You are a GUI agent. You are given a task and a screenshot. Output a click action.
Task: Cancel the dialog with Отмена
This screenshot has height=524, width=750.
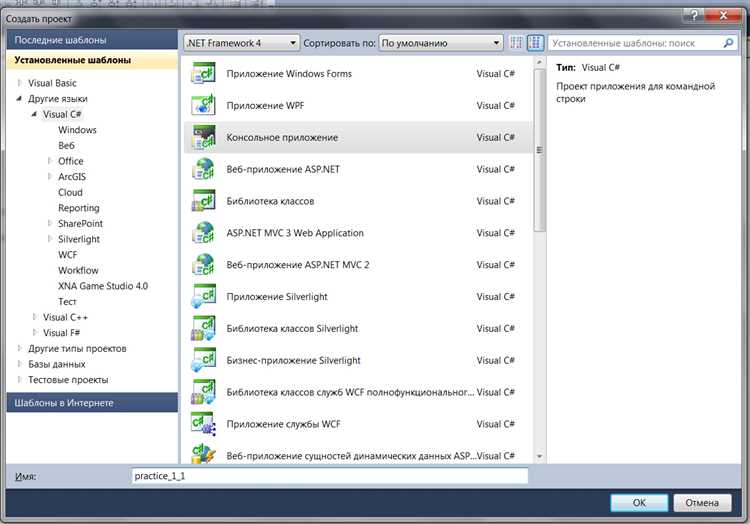(x=702, y=502)
